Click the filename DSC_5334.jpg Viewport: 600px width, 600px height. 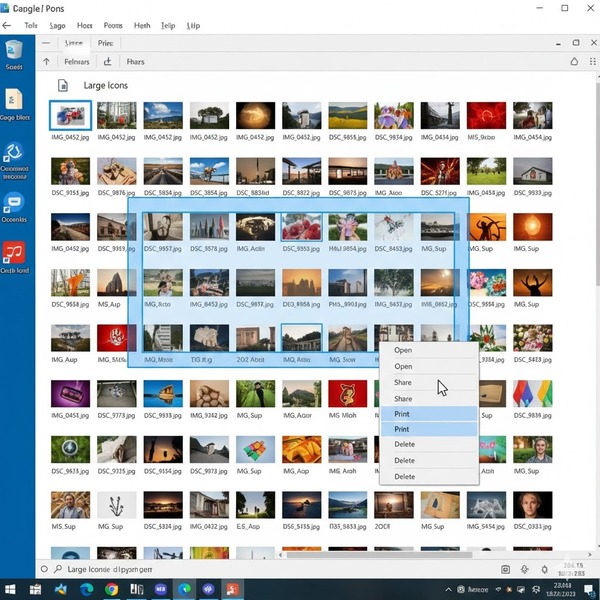pos(163,527)
